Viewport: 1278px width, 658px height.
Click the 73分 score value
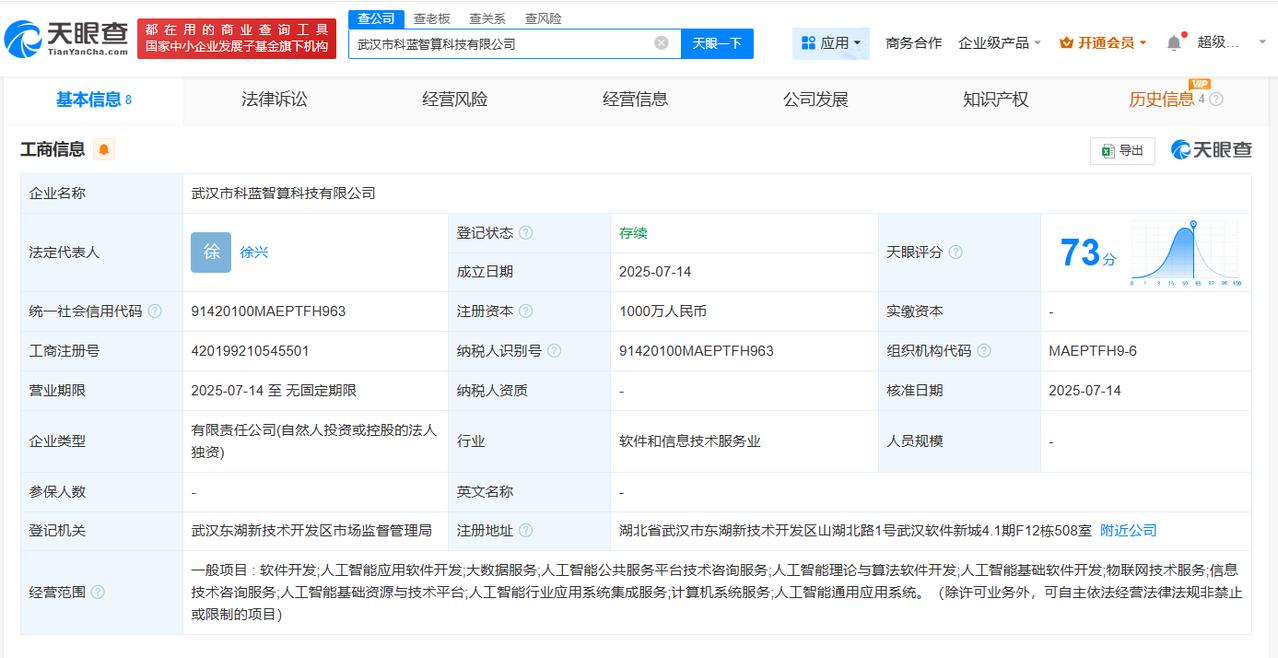tap(1088, 253)
